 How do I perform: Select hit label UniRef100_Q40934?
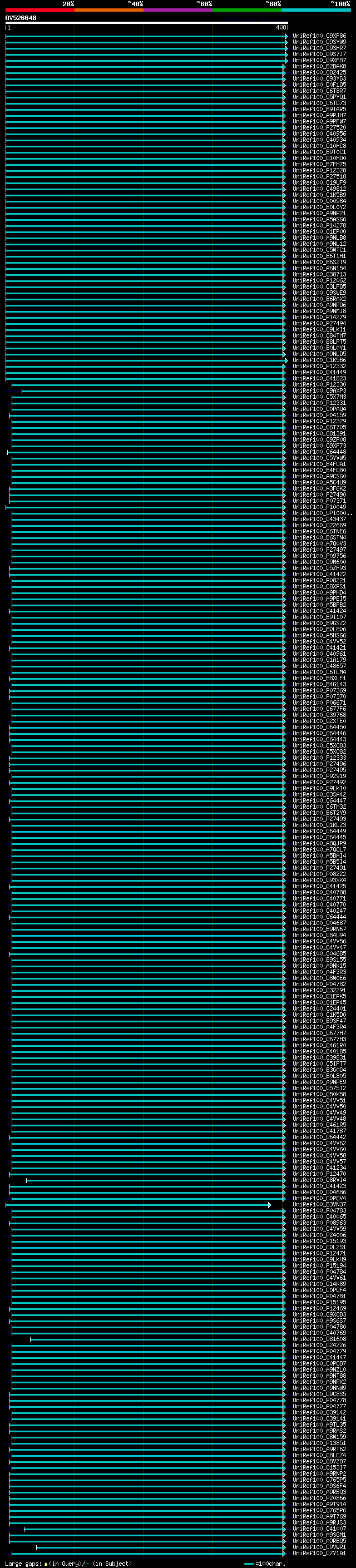[x=319, y=140]
